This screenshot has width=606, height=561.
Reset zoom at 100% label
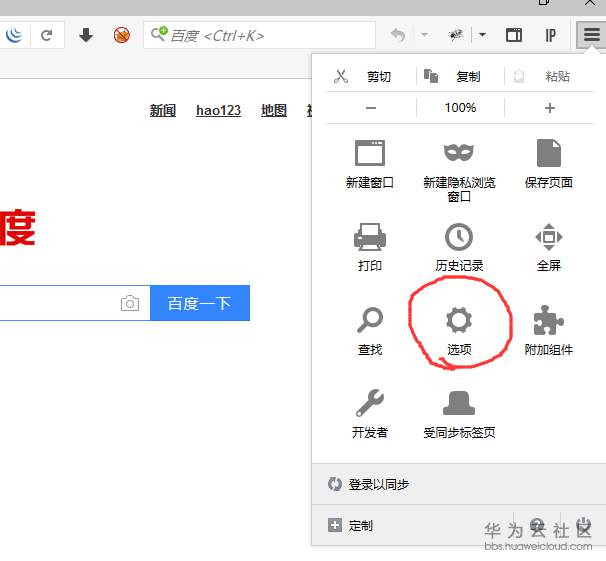460,108
